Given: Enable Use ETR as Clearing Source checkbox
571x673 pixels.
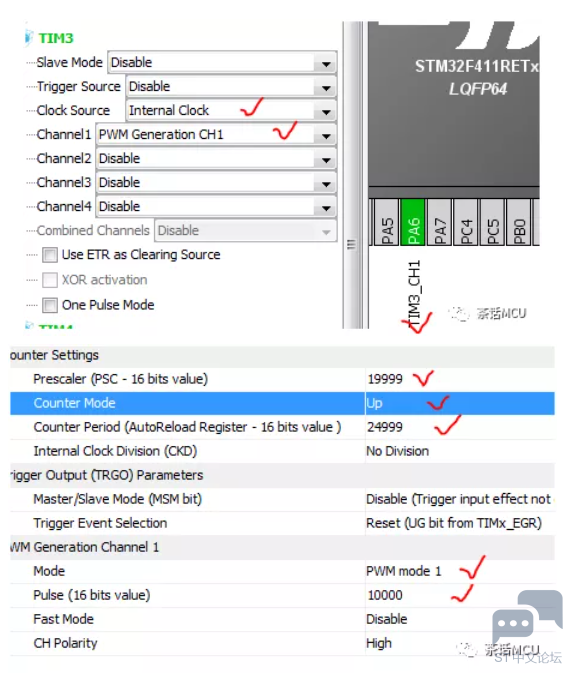Looking at the screenshot, I should click(x=50, y=255).
